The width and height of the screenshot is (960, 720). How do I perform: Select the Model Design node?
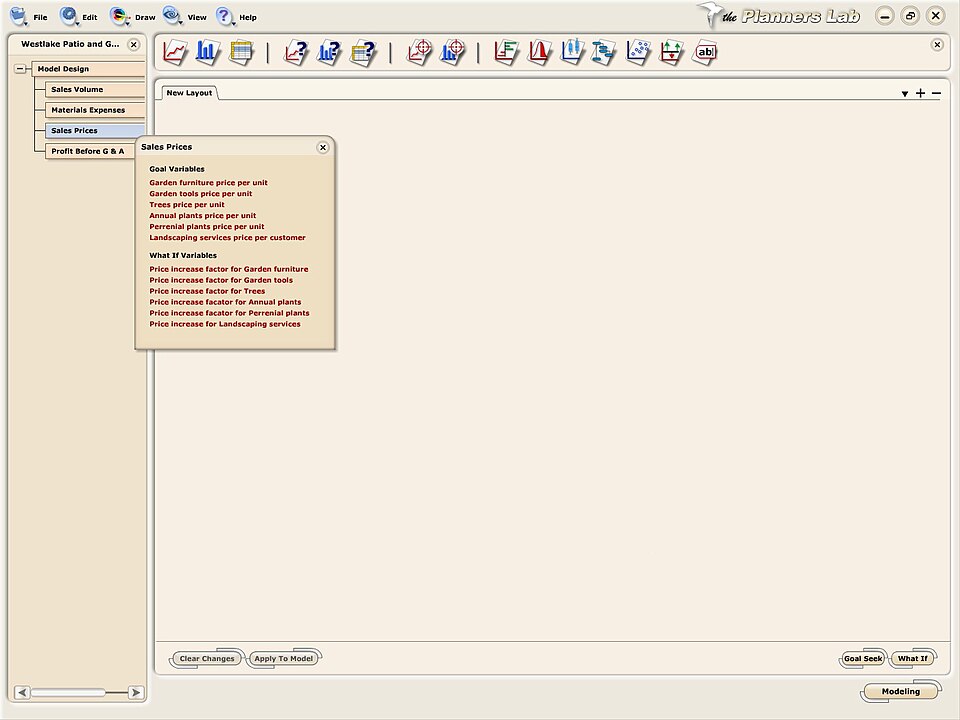pyautogui.click(x=88, y=69)
